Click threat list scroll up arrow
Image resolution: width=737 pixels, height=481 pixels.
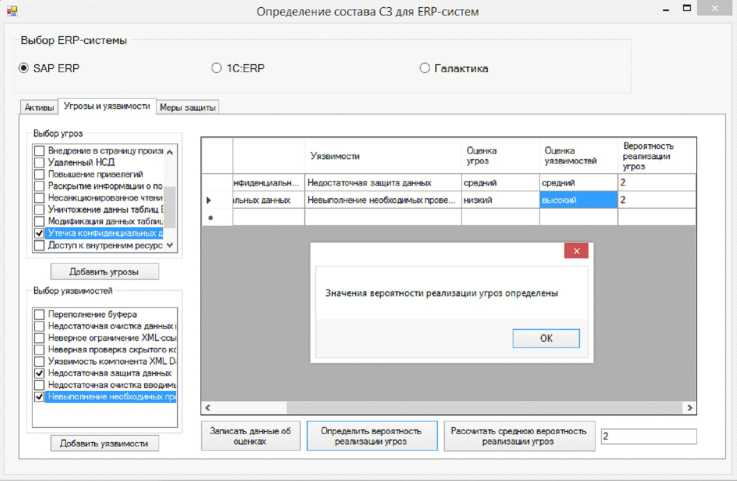pyautogui.click(x=170, y=151)
